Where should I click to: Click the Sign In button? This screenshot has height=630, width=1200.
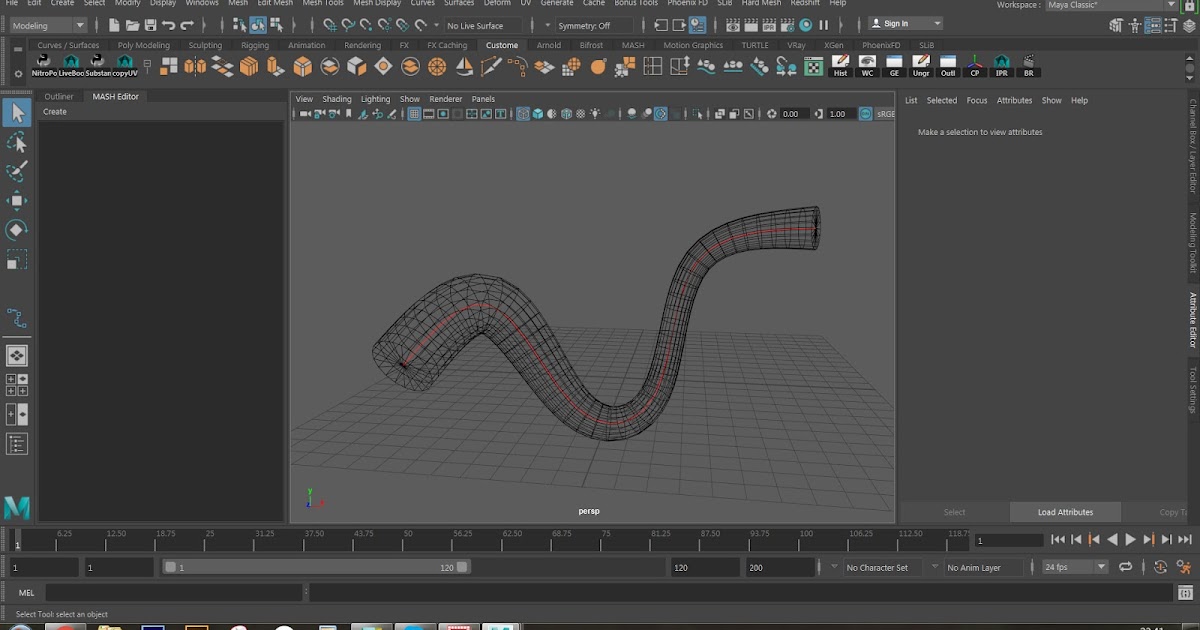point(897,22)
